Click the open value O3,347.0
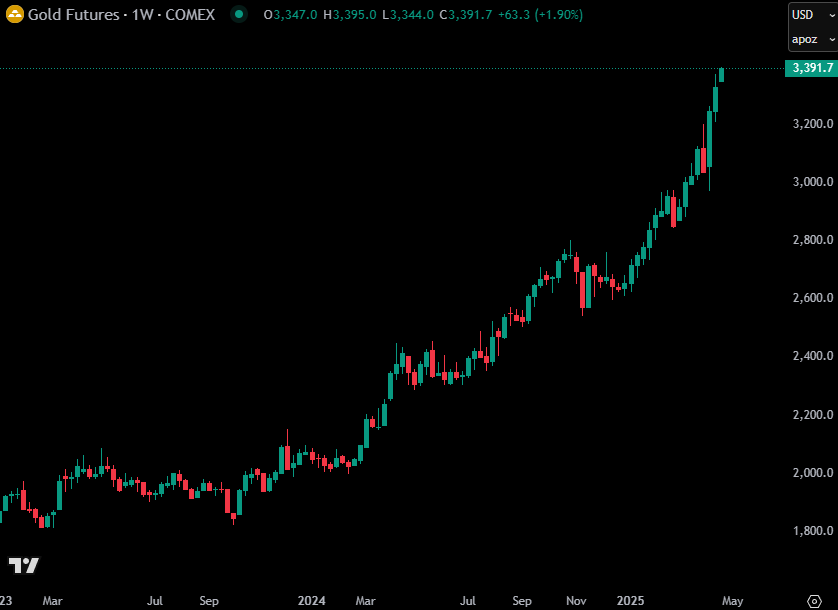838x610 pixels. 290,14
